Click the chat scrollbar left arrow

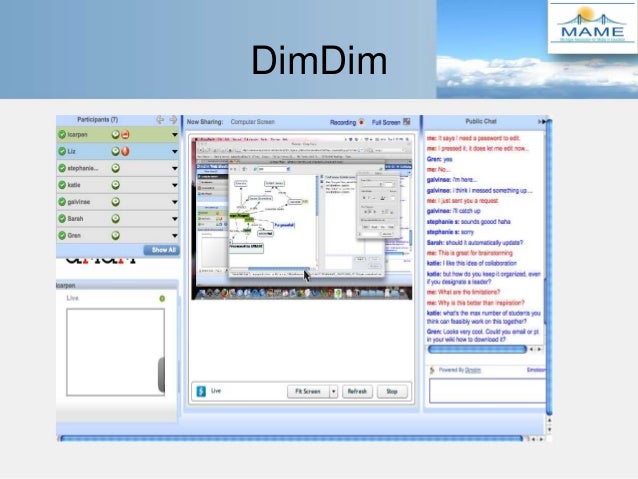tap(531, 349)
